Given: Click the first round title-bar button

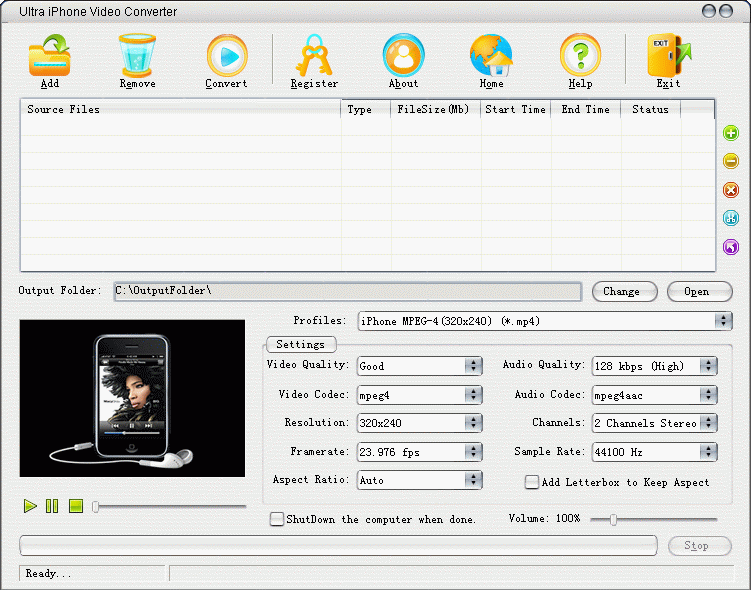Looking at the screenshot, I should tap(709, 11).
